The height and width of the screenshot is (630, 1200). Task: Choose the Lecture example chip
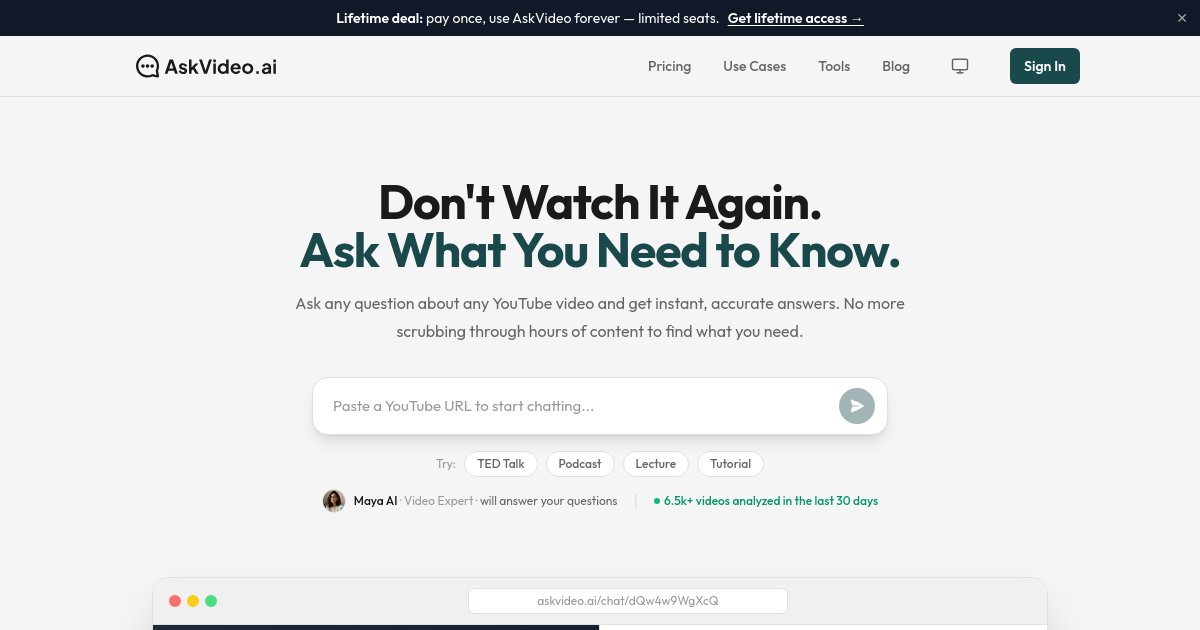(656, 464)
